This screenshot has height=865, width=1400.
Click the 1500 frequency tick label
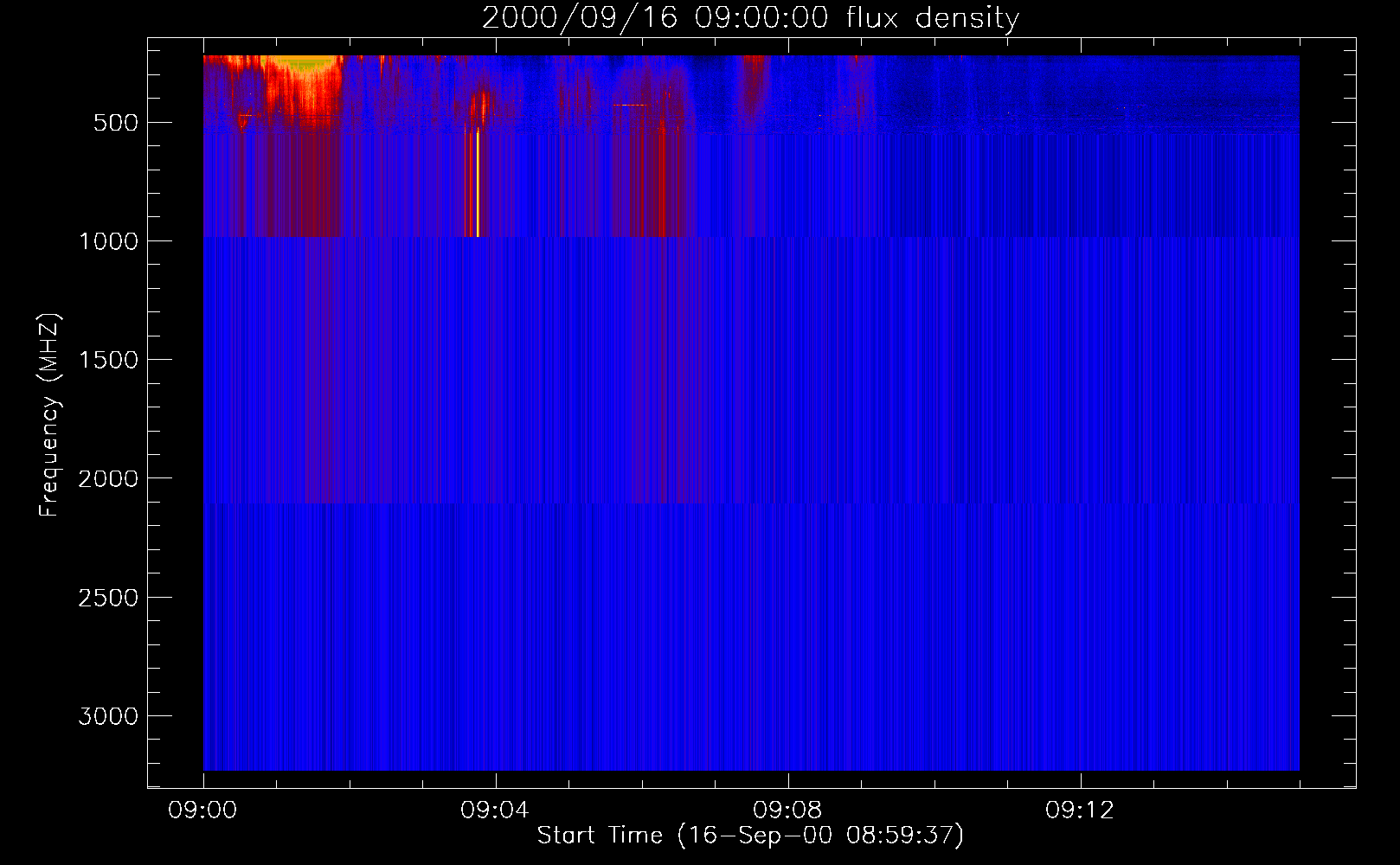(x=108, y=360)
